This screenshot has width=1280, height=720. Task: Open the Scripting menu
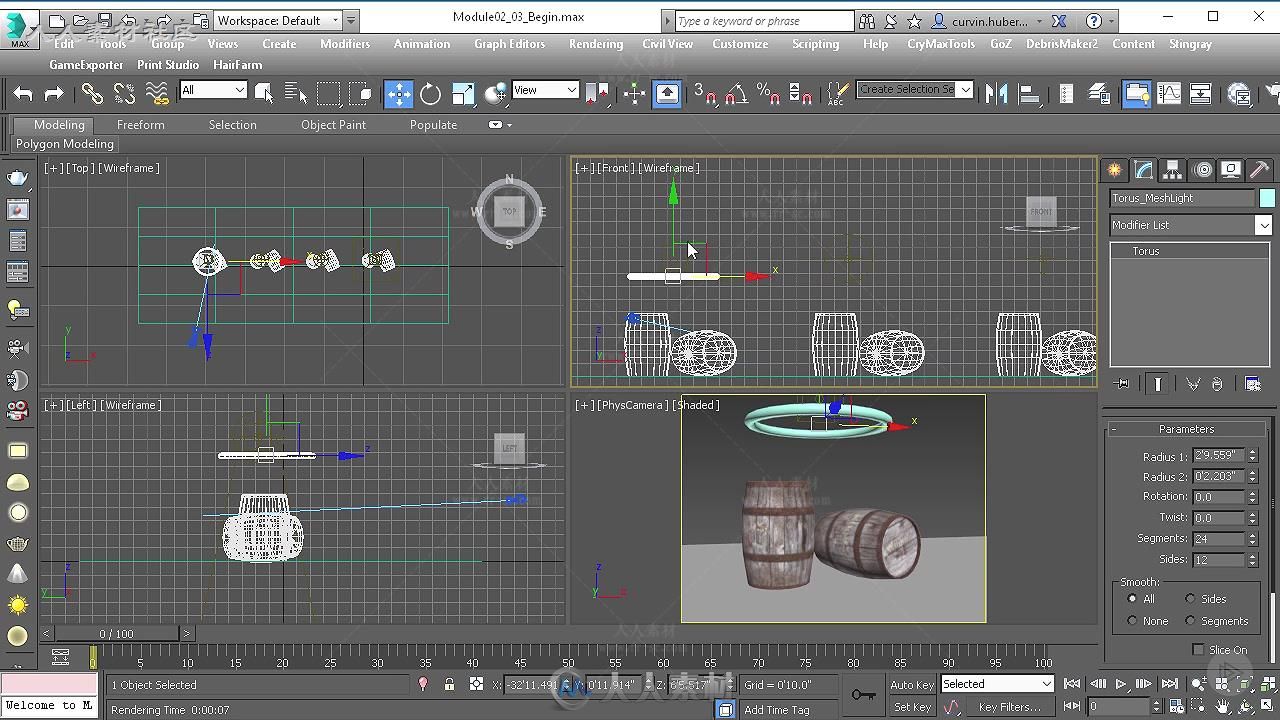(816, 44)
